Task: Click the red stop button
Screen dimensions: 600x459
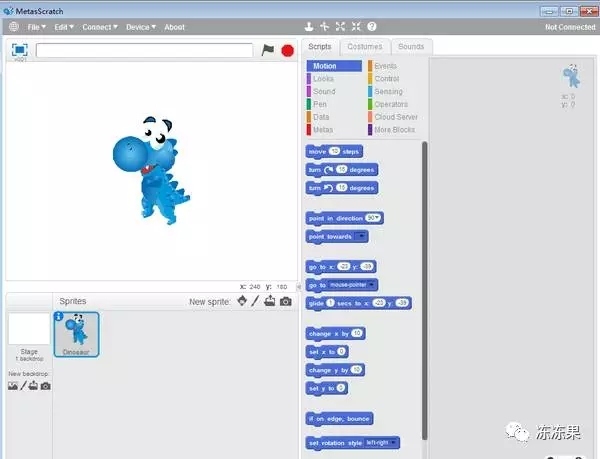Action: tap(287, 50)
